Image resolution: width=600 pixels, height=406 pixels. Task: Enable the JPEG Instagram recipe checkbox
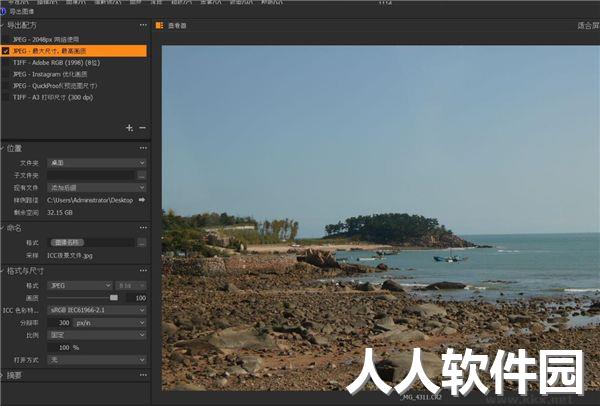(5, 74)
